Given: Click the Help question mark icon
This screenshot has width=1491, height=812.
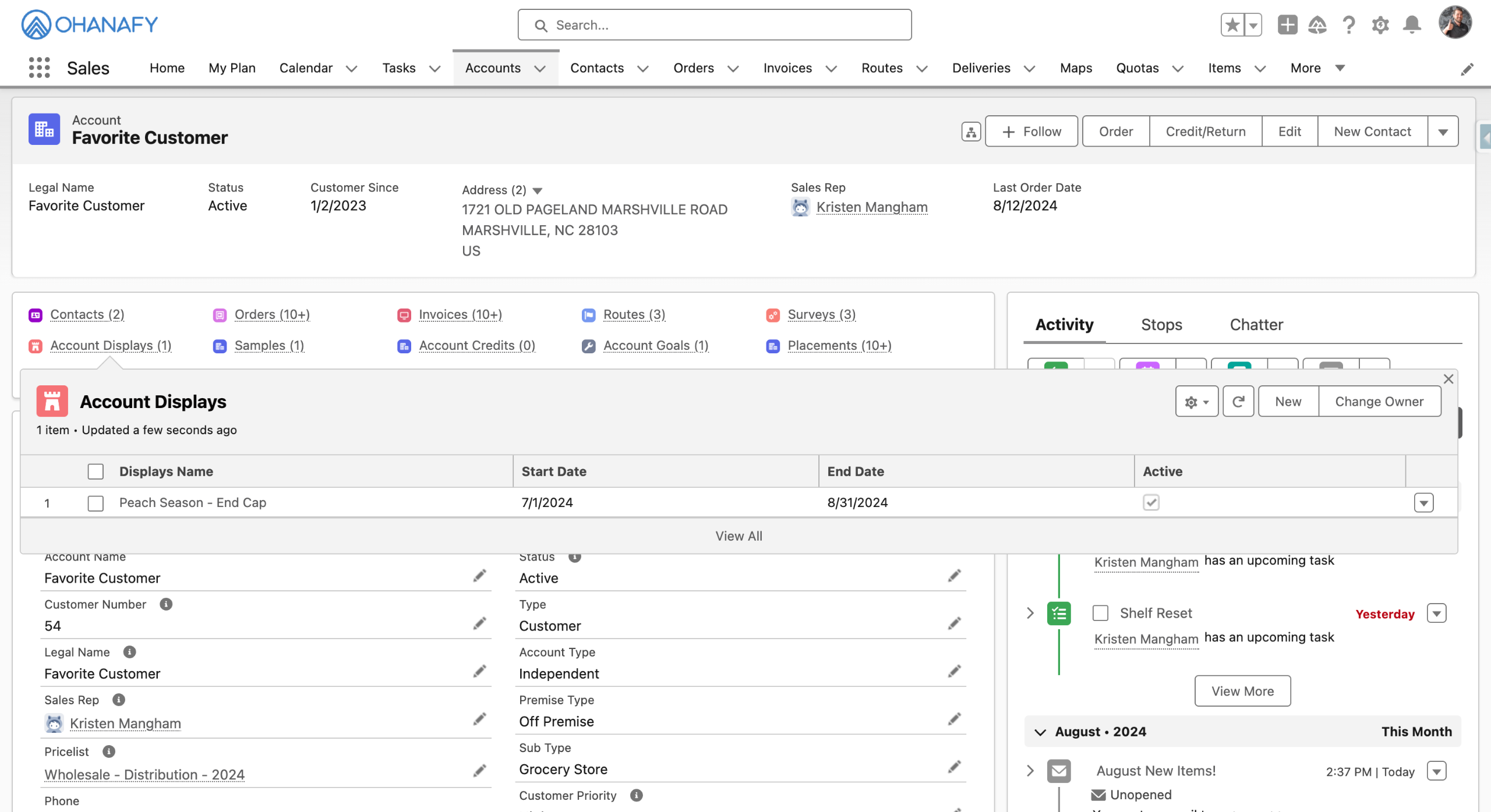Looking at the screenshot, I should [1348, 25].
